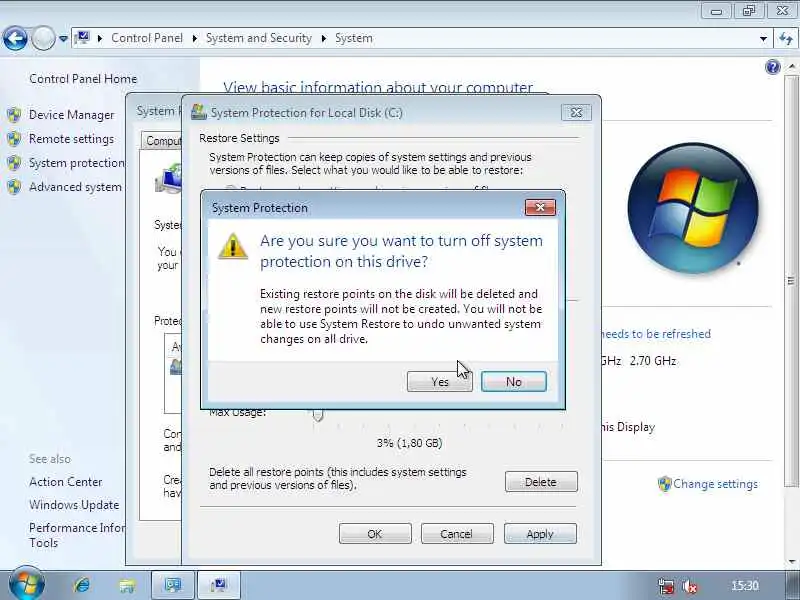The width and height of the screenshot is (800, 600).
Task: Click OK in Local Disk protection window
Action: [375, 534]
